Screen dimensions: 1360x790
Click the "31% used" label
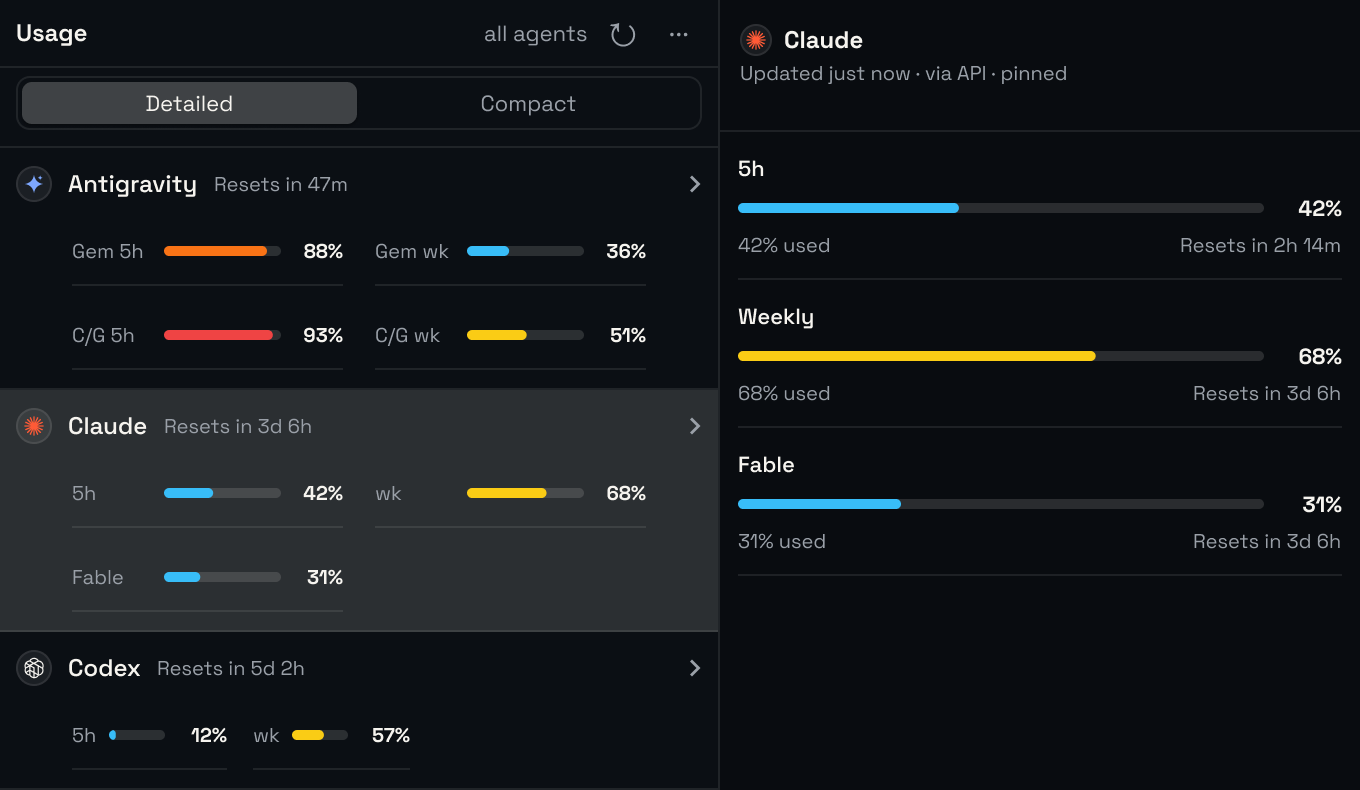[782, 542]
